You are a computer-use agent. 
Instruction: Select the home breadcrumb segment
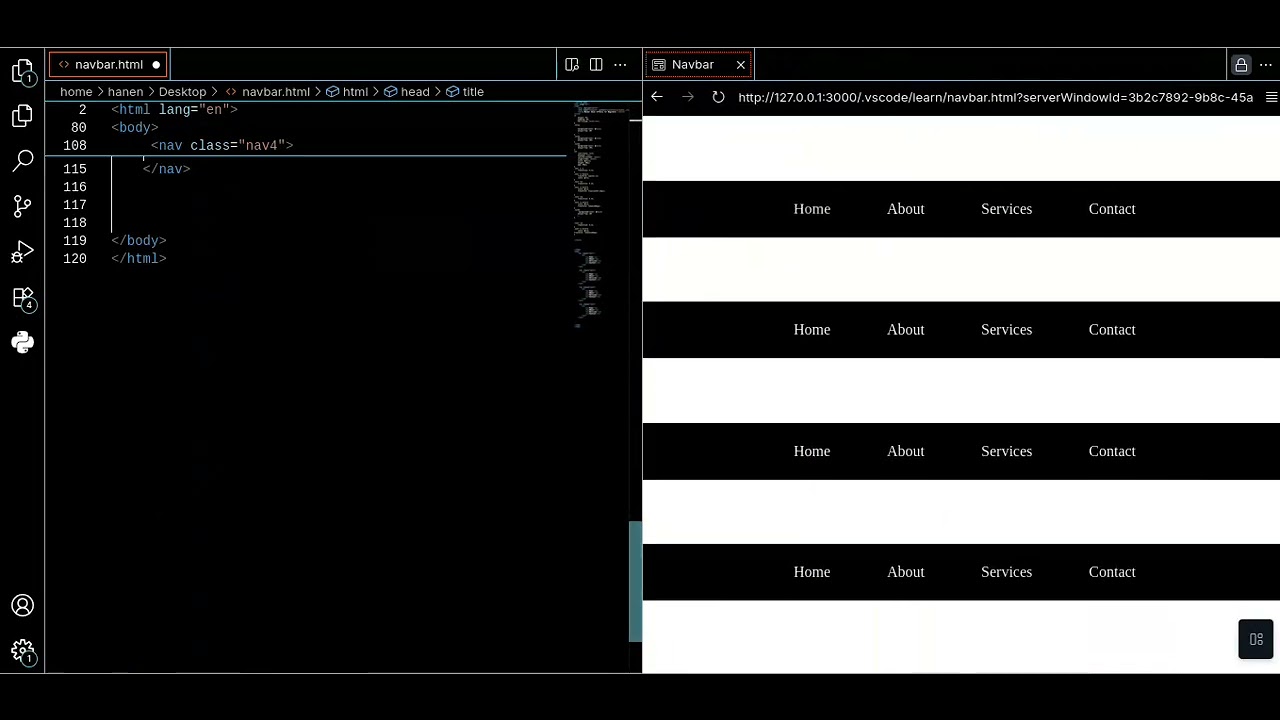tap(76, 91)
